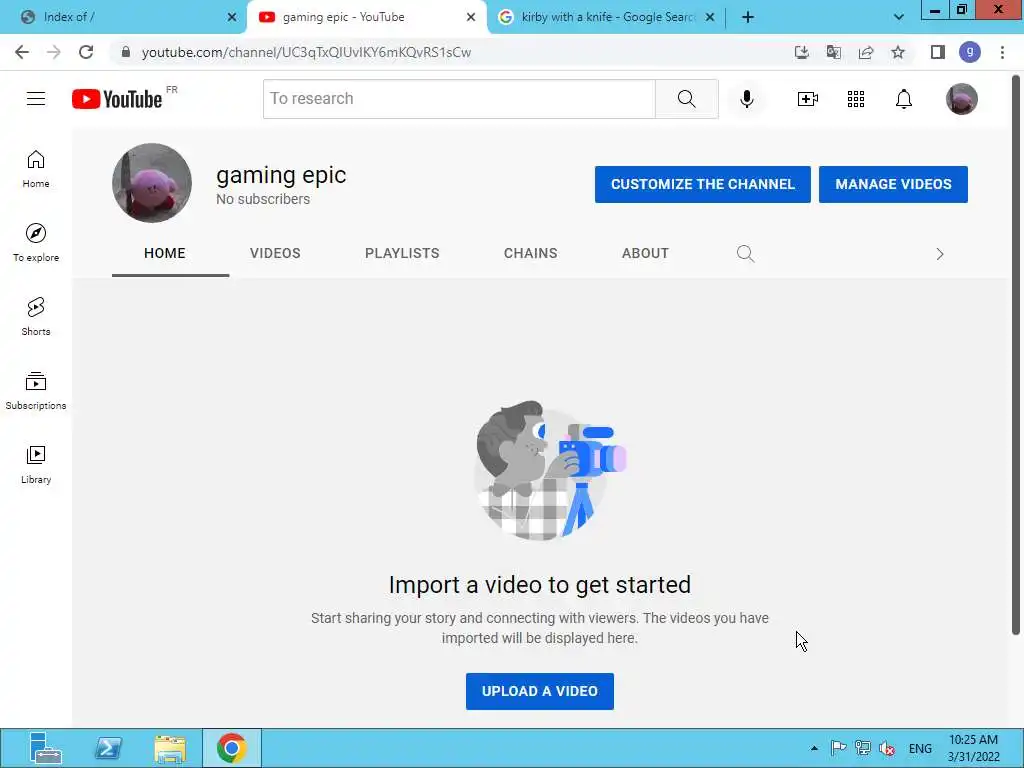Bookmark this page with star
The image size is (1024, 768).
point(898,52)
